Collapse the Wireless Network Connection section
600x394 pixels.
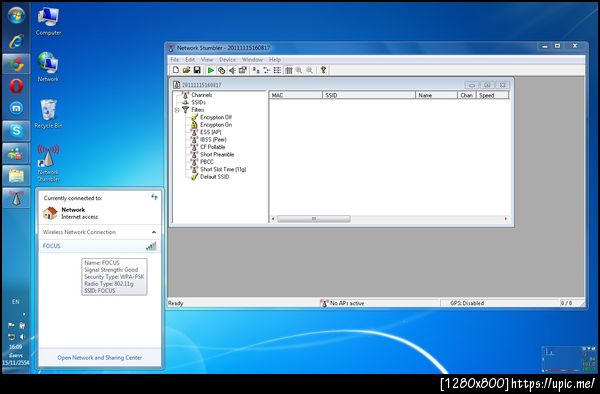154,232
